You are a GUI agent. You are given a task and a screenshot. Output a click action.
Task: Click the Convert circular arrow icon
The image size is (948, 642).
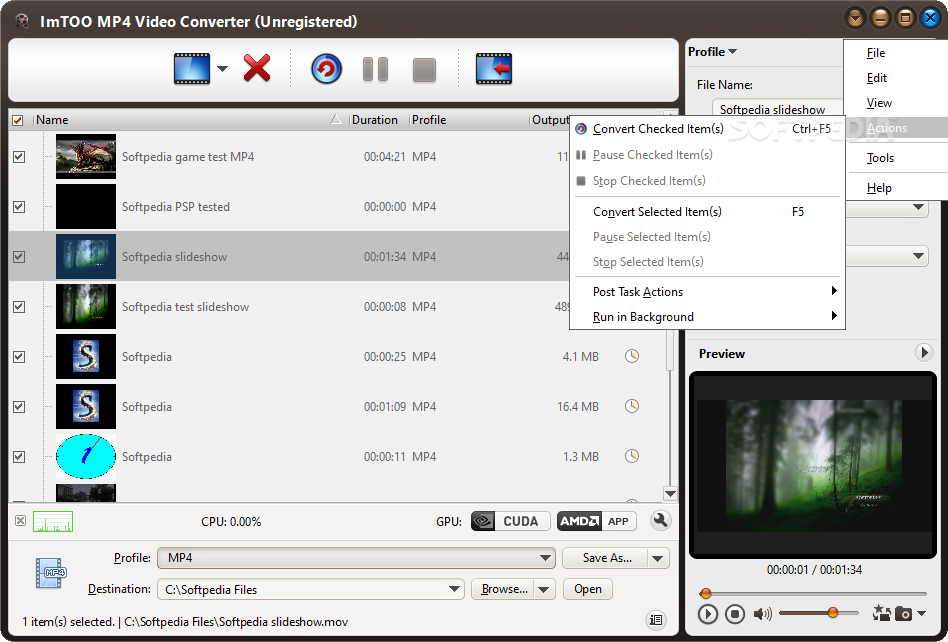(326, 69)
